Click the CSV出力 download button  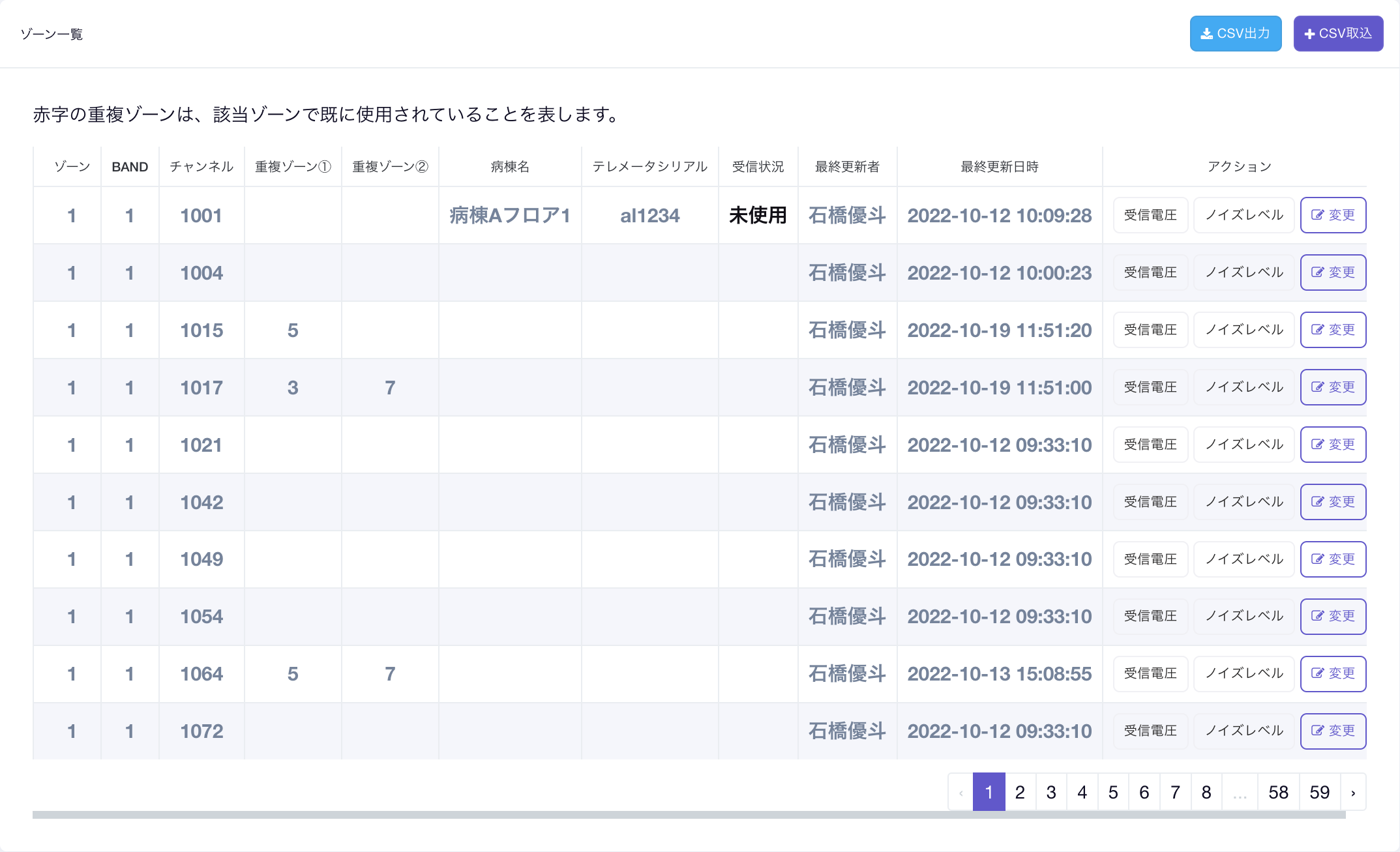1235,33
